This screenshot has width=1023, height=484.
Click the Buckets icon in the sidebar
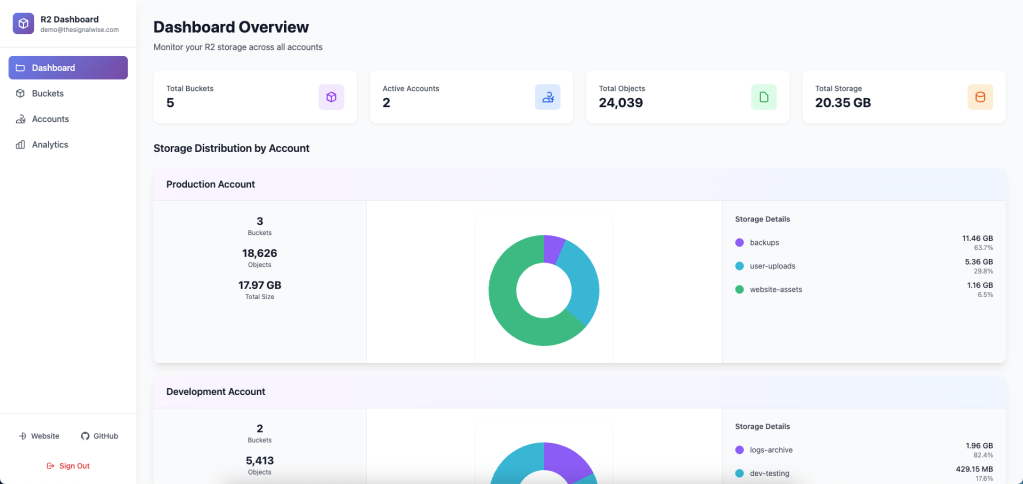click(21, 93)
